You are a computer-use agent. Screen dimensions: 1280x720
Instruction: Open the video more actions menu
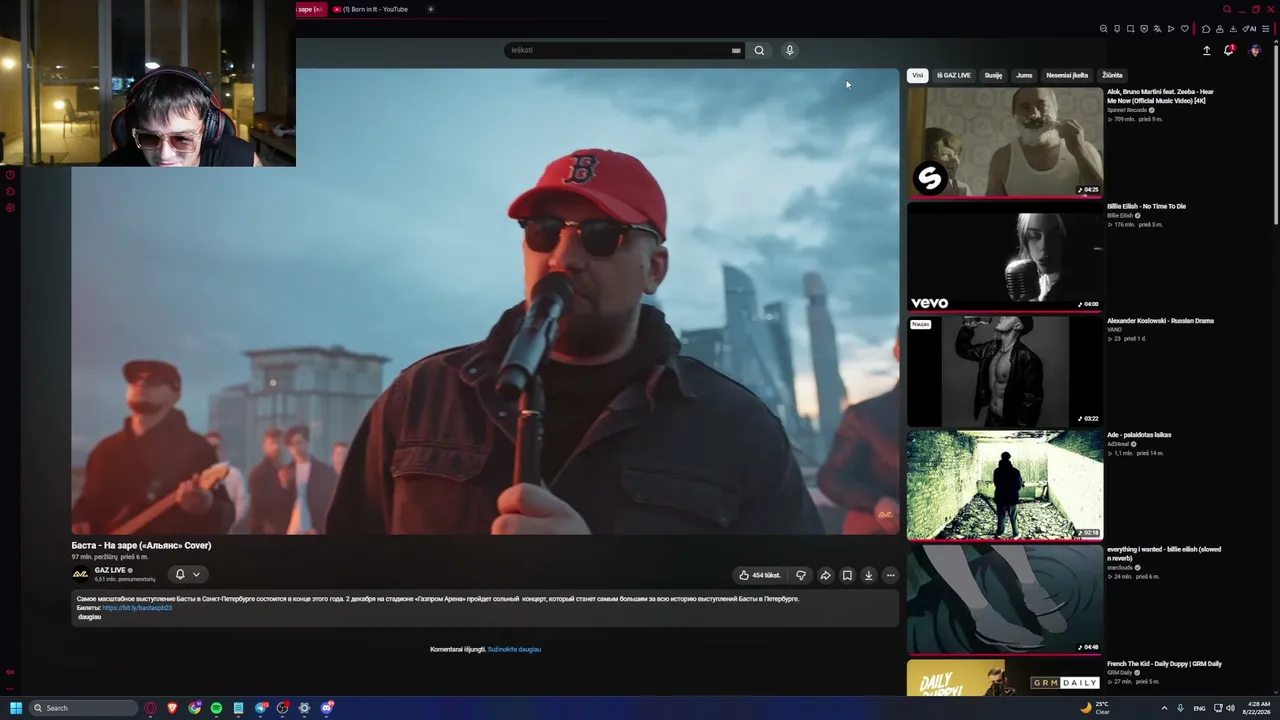pyautogui.click(x=890, y=575)
